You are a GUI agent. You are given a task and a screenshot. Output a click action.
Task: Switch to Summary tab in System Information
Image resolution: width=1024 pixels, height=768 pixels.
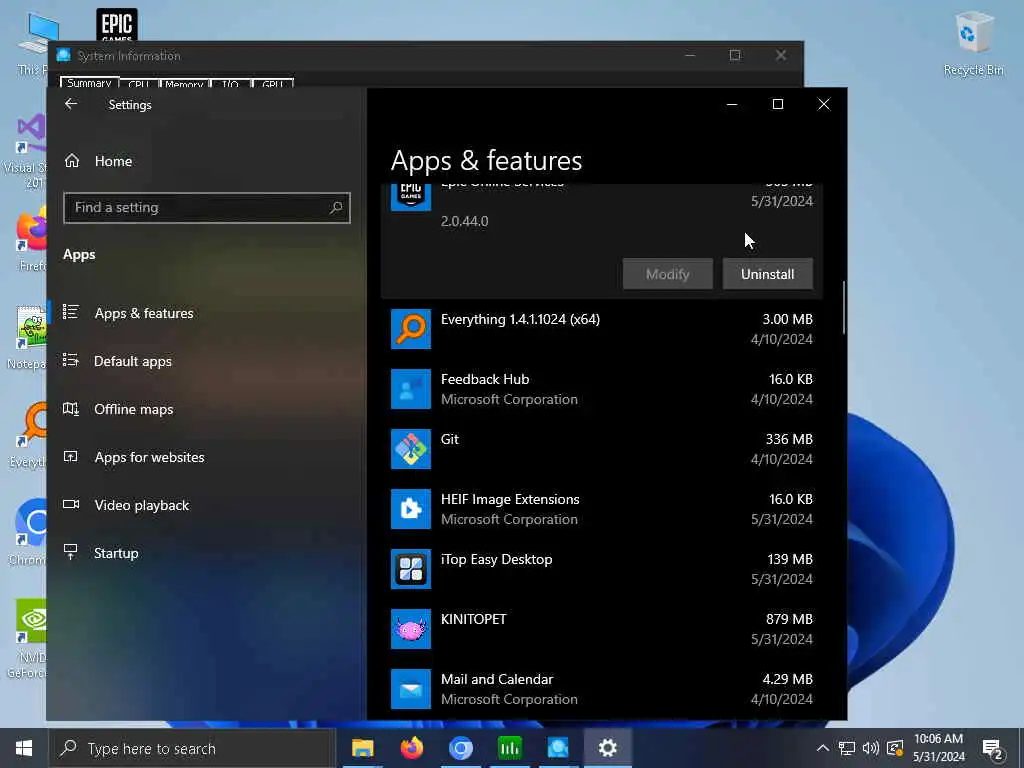89,83
